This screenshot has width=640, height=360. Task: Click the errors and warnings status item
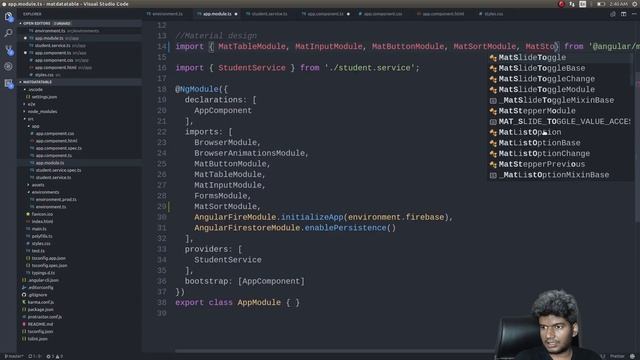[55, 356]
